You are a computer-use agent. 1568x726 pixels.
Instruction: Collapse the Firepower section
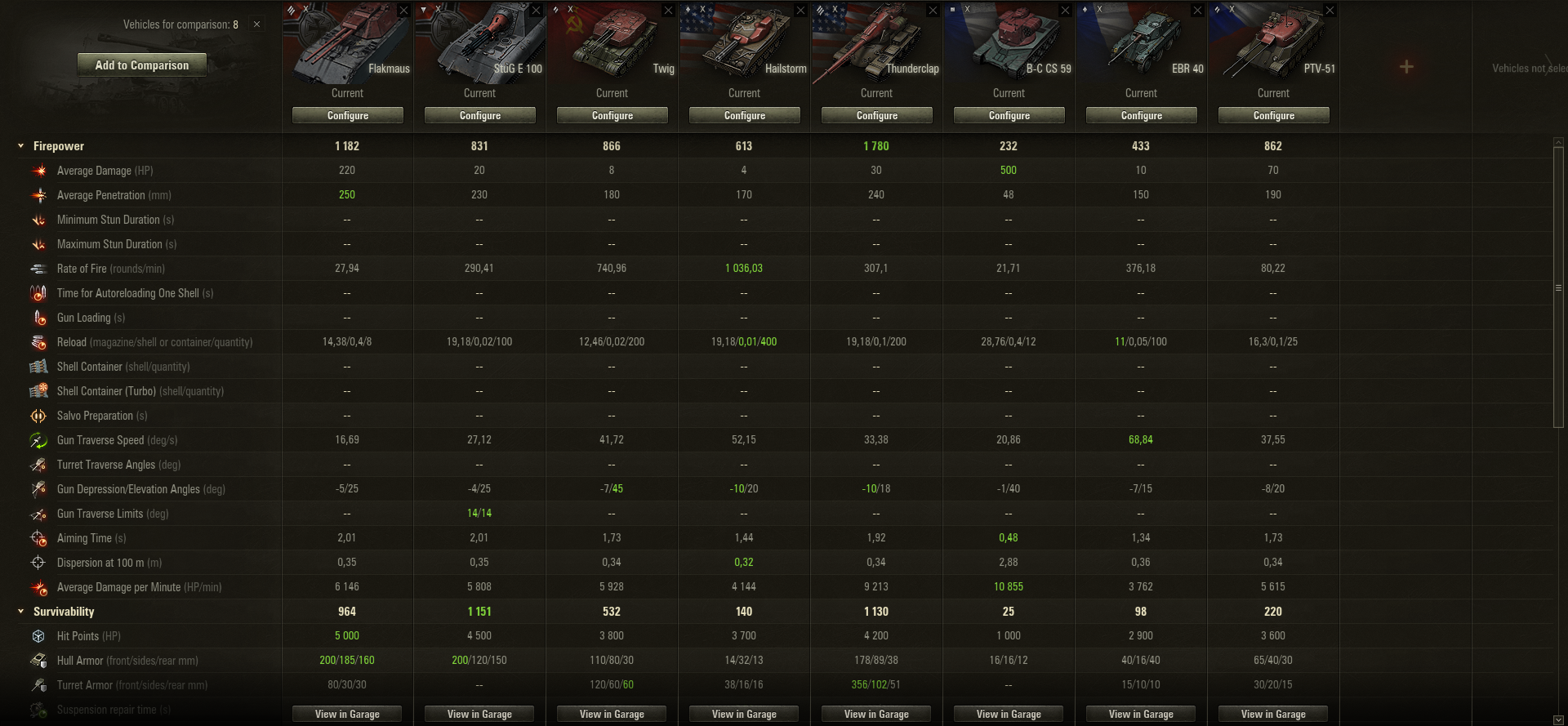click(x=21, y=146)
